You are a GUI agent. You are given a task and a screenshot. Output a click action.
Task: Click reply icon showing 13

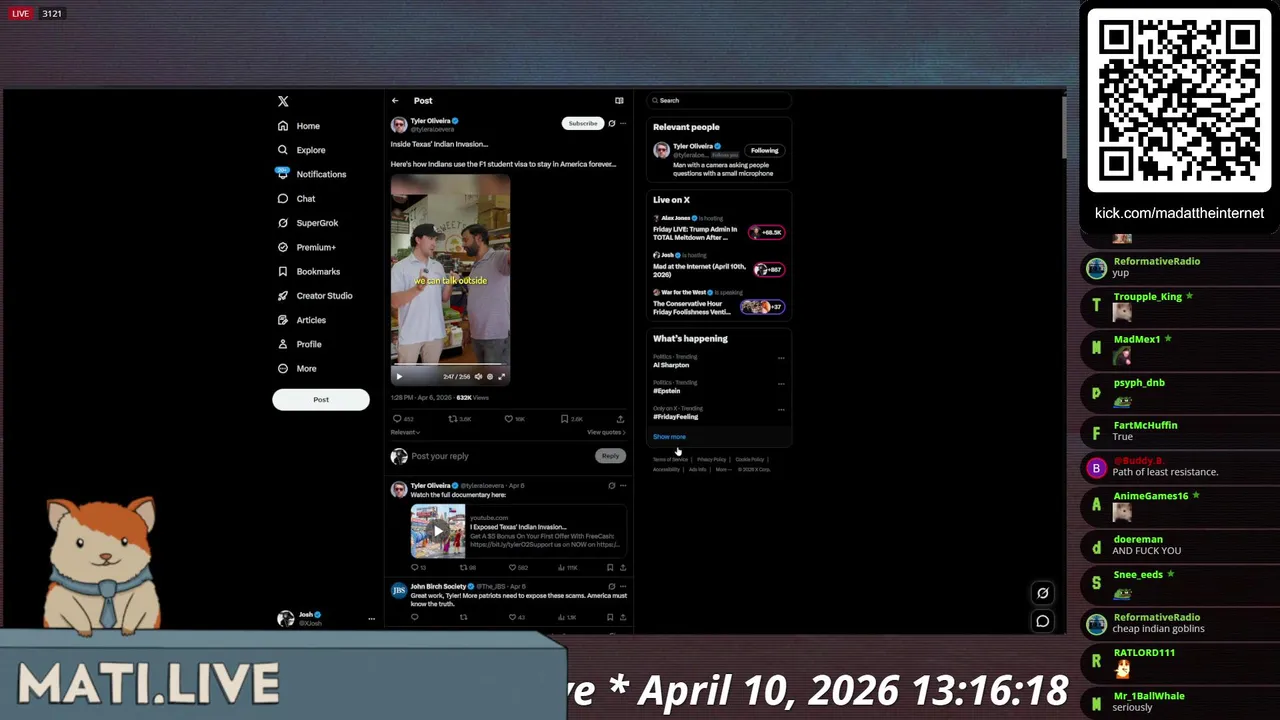tap(415, 568)
